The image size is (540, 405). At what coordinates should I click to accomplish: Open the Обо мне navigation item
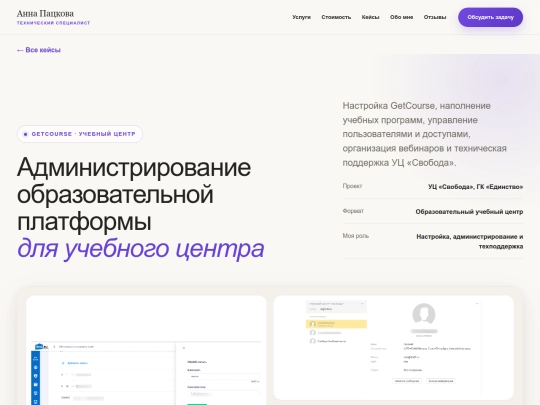pos(401,17)
